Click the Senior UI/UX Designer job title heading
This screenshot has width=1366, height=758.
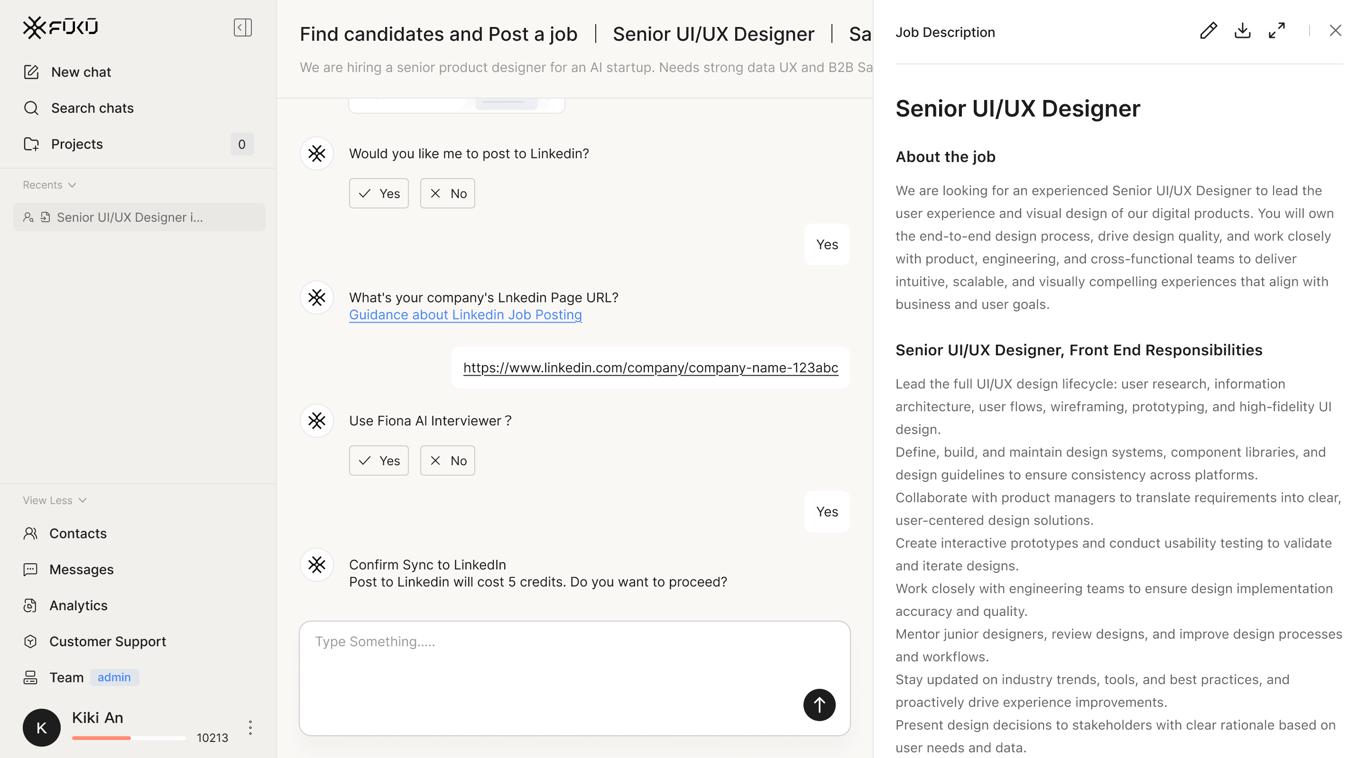1017,108
